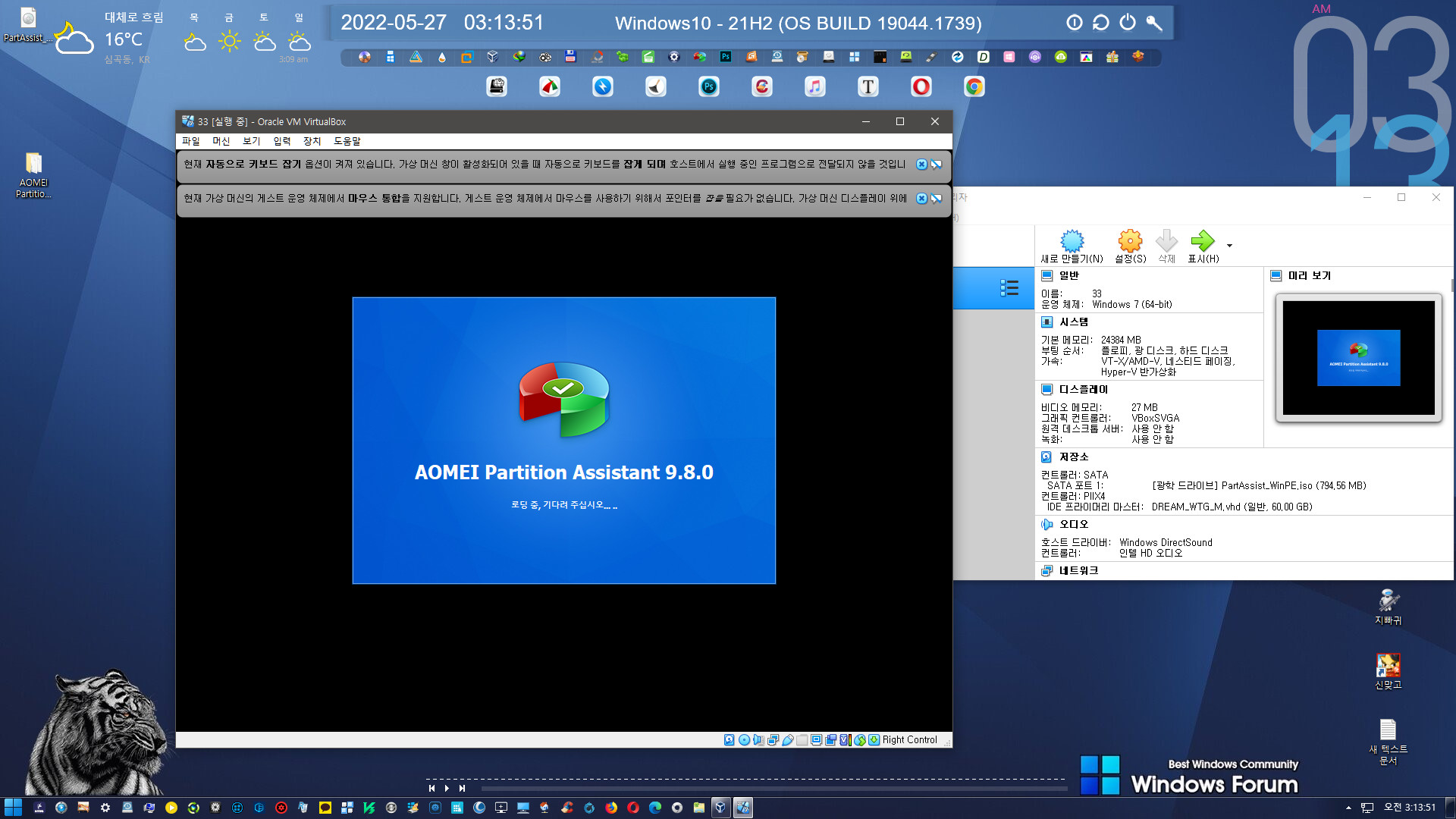Click the Opera icon in the top dock

[921, 86]
